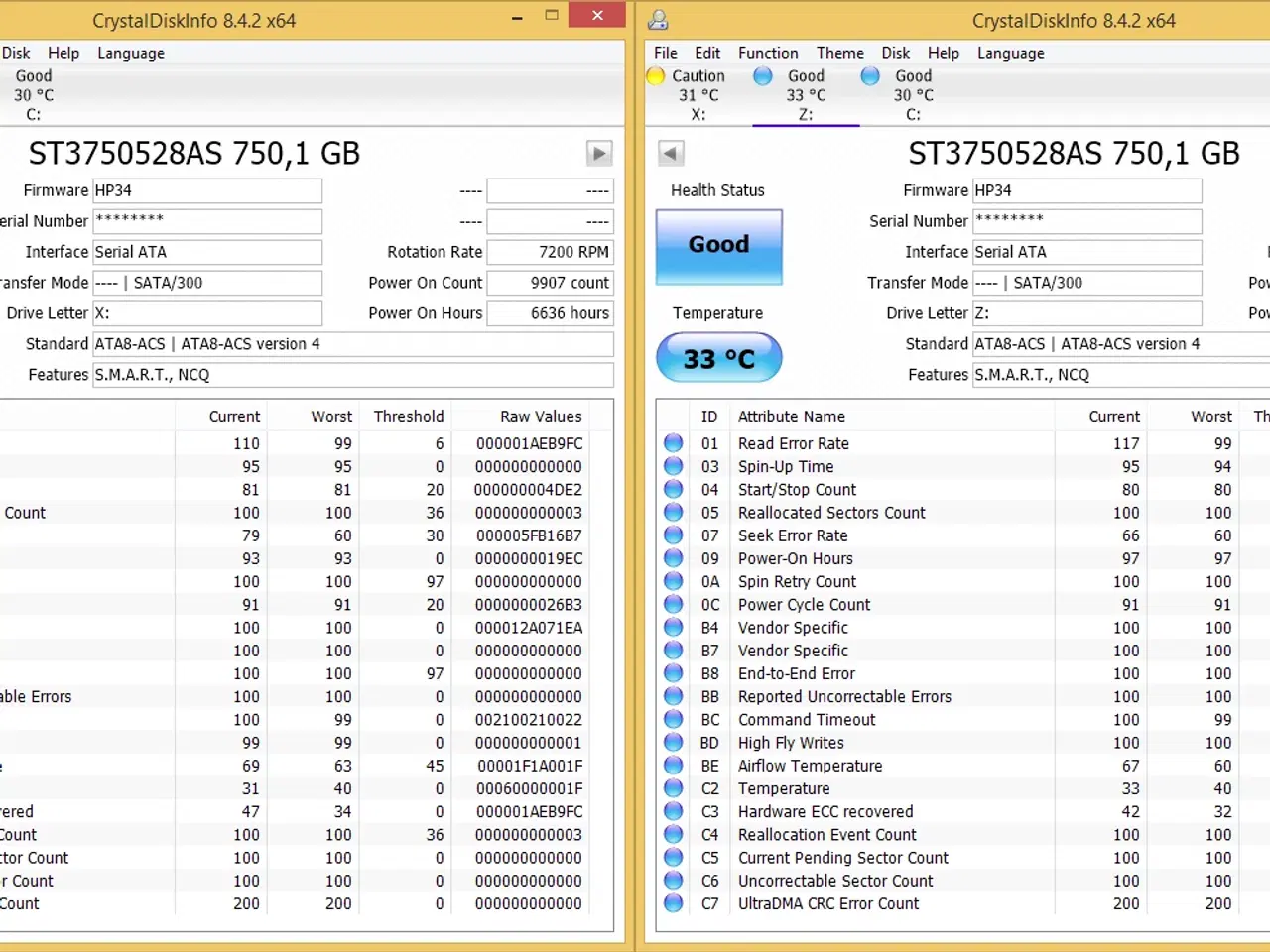The image size is (1270, 952).
Task: Click the left arrow to view previous drive
Action: (670, 153)
